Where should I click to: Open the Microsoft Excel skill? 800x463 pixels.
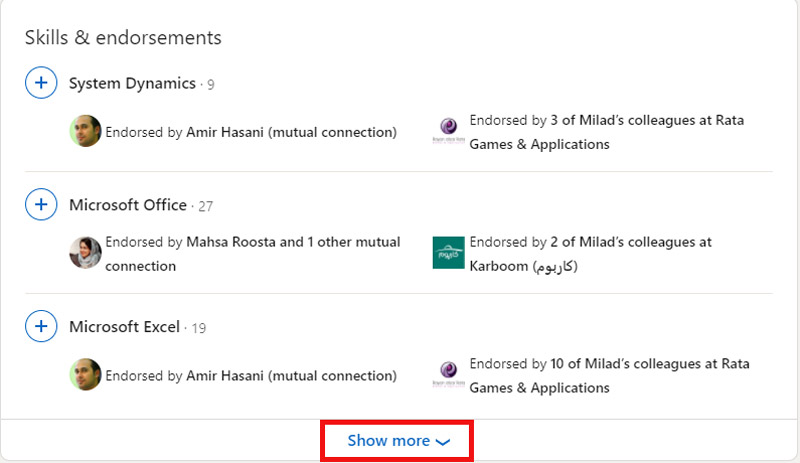tap(124, 327)
